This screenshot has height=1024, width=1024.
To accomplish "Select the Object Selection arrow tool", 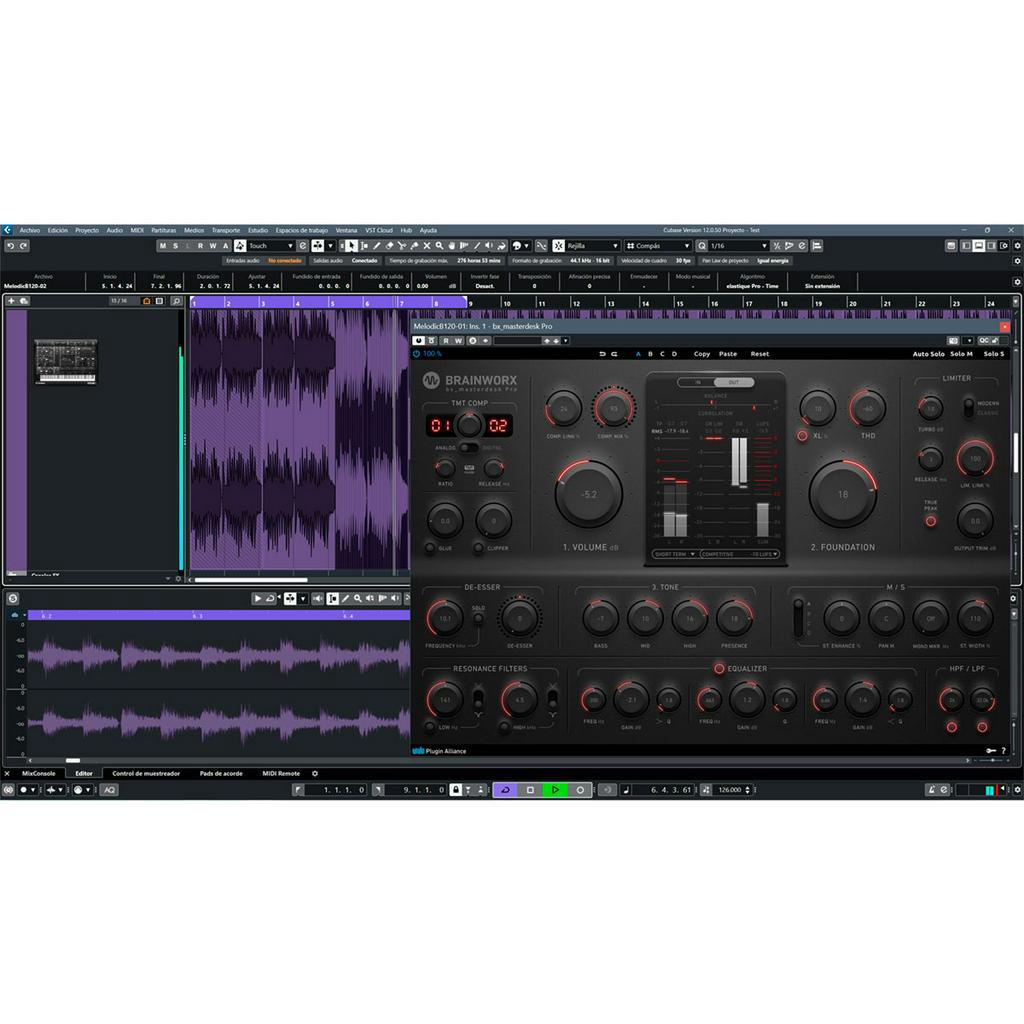I will click(351, 246).
